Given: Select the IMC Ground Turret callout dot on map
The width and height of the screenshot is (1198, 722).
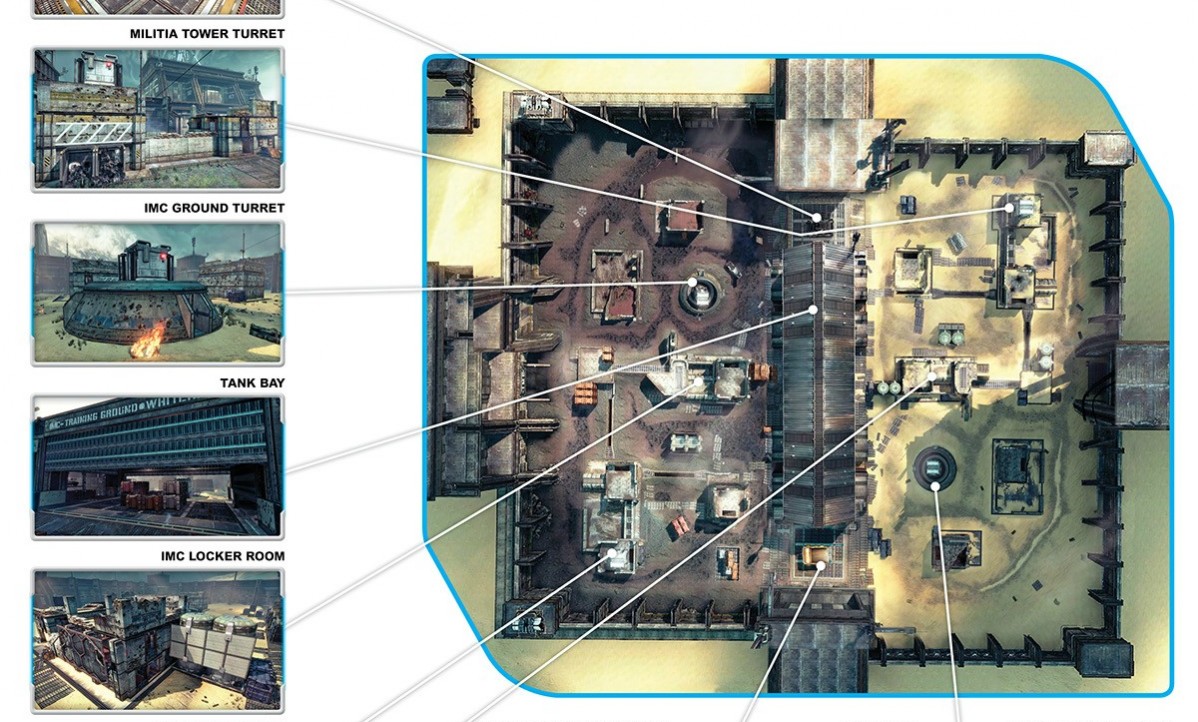Looking at the screenshot, I should click(692, 282).
